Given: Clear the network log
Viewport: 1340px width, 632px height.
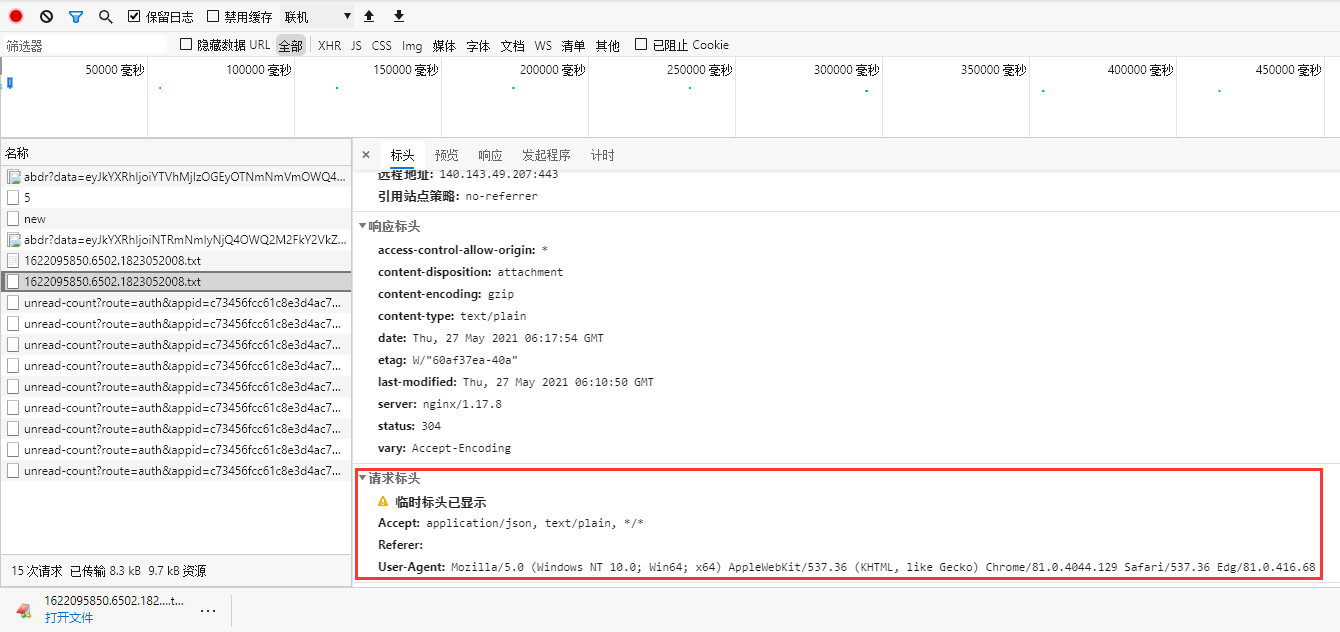Looking at the screenshot, I should point(46,17).
